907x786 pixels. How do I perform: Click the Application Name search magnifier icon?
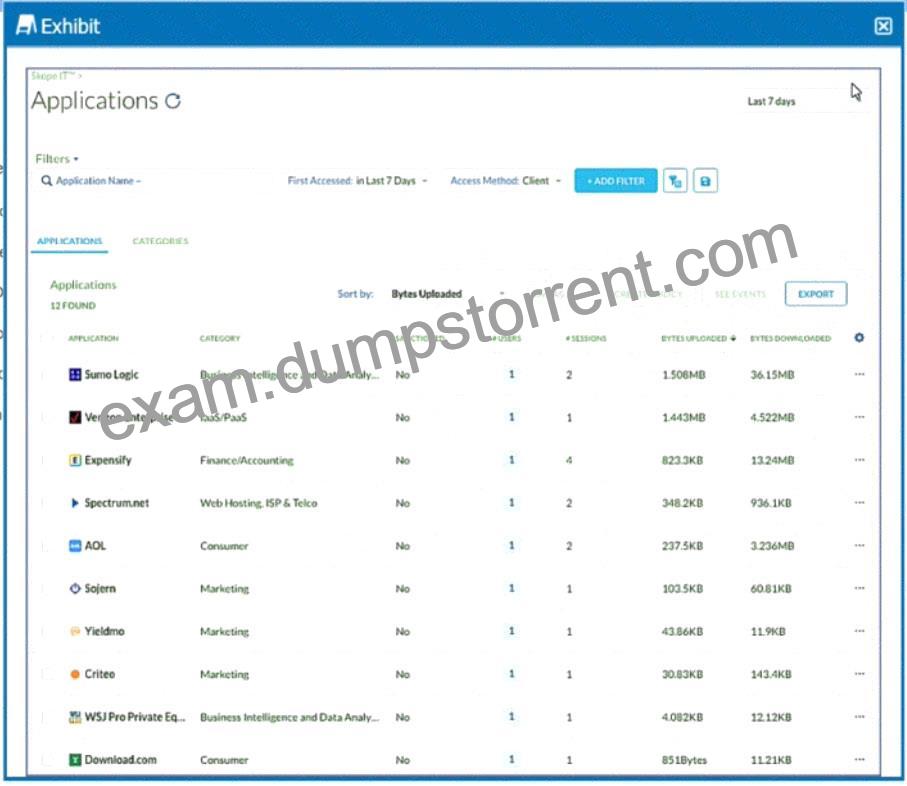pos(47,181)
